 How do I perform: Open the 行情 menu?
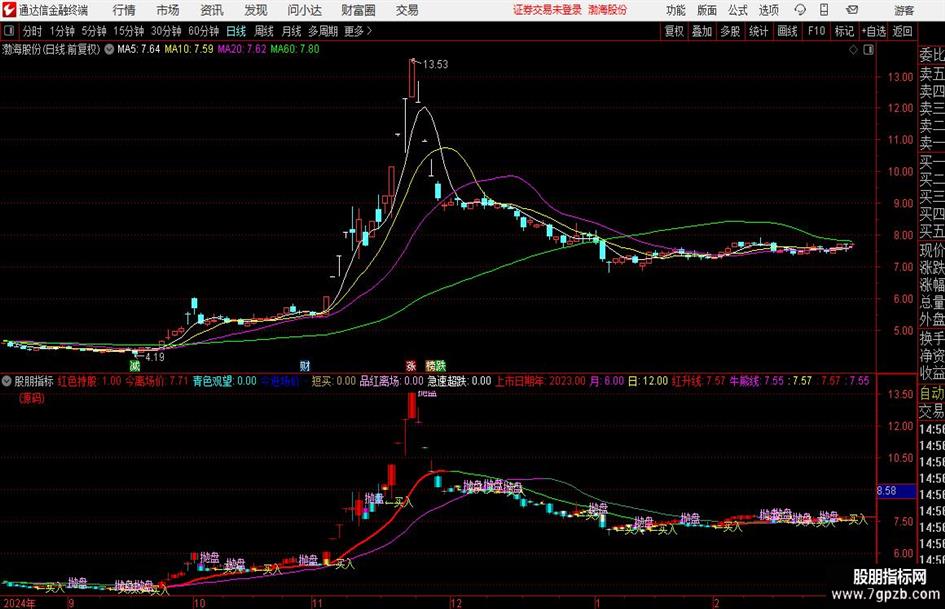pos(124,10)
